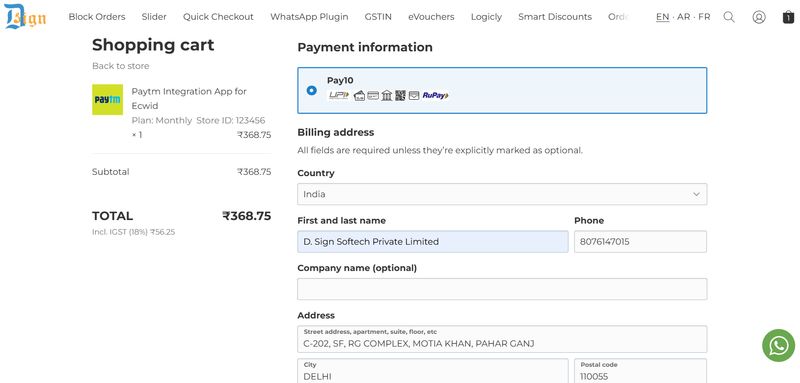Focus the Company name optional field
Viewport: 800px width, 383px height.
pyautogui.click(x=502, y=289)
